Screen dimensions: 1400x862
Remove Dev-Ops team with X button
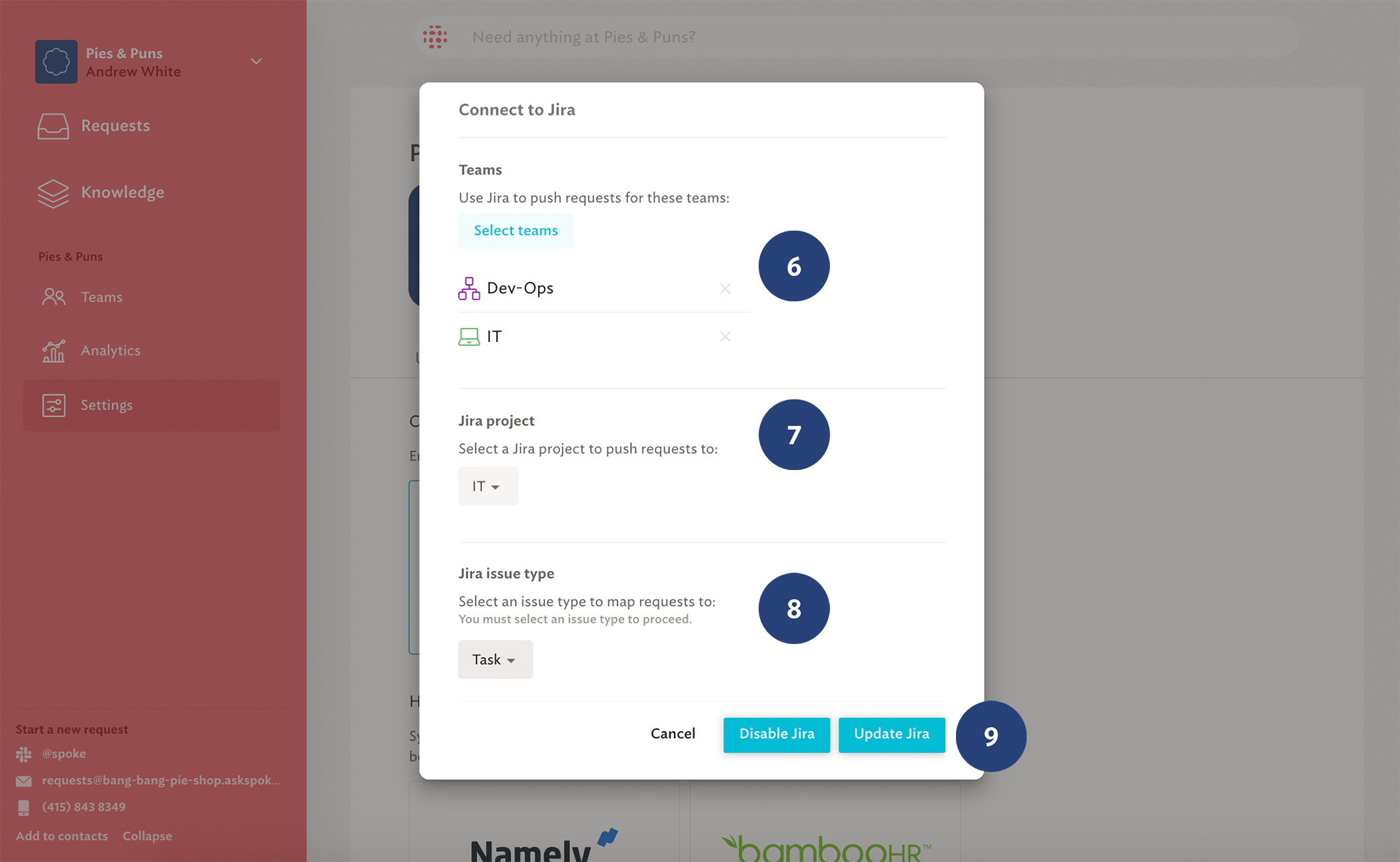coord(725,288)
